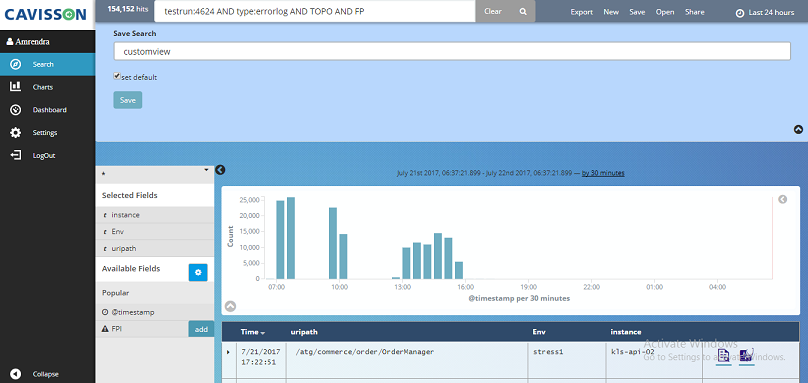Click into the query search box

coord(315,11)
